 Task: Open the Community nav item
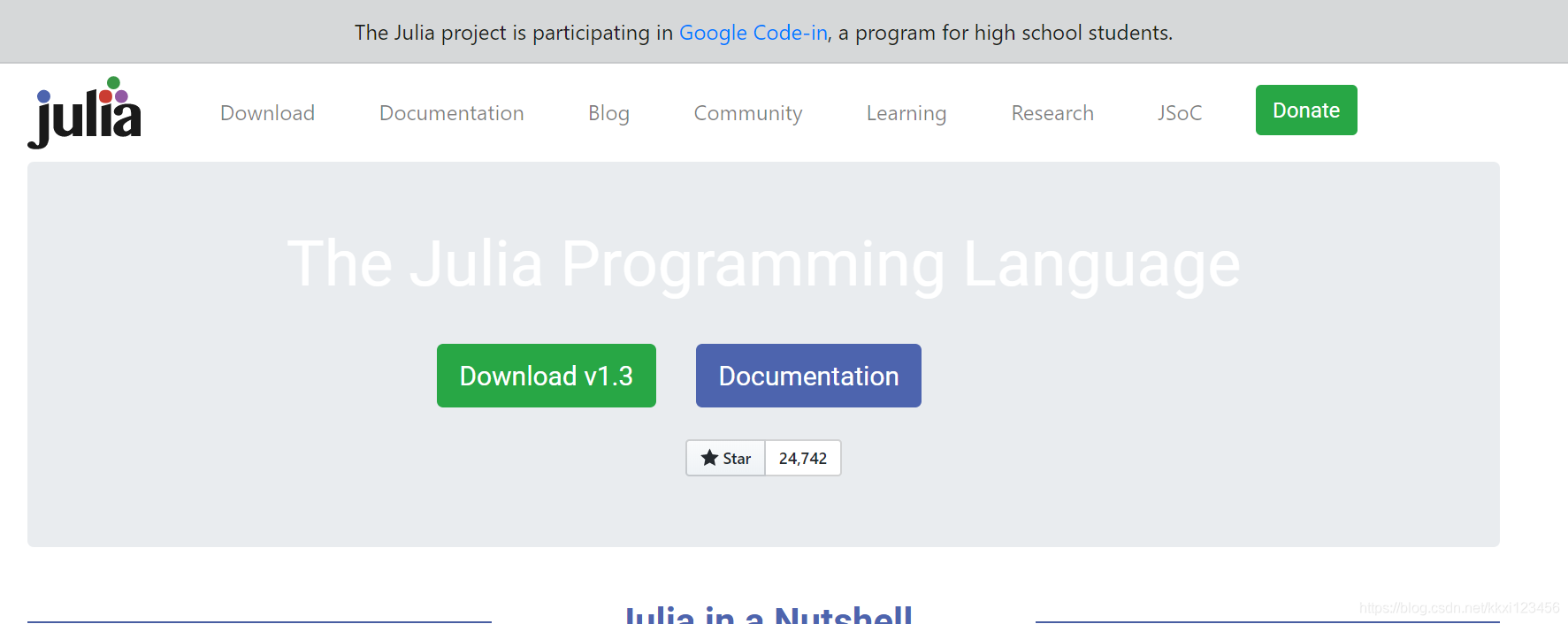tap(748, 113)
